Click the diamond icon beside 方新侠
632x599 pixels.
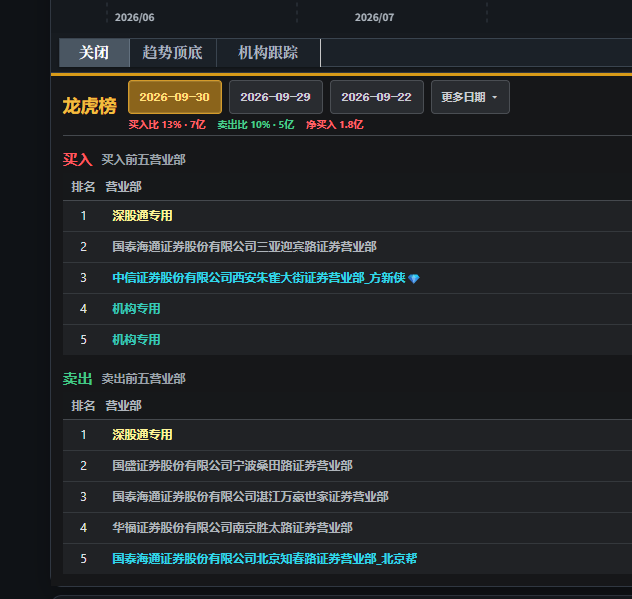click(x=414, y=279)
